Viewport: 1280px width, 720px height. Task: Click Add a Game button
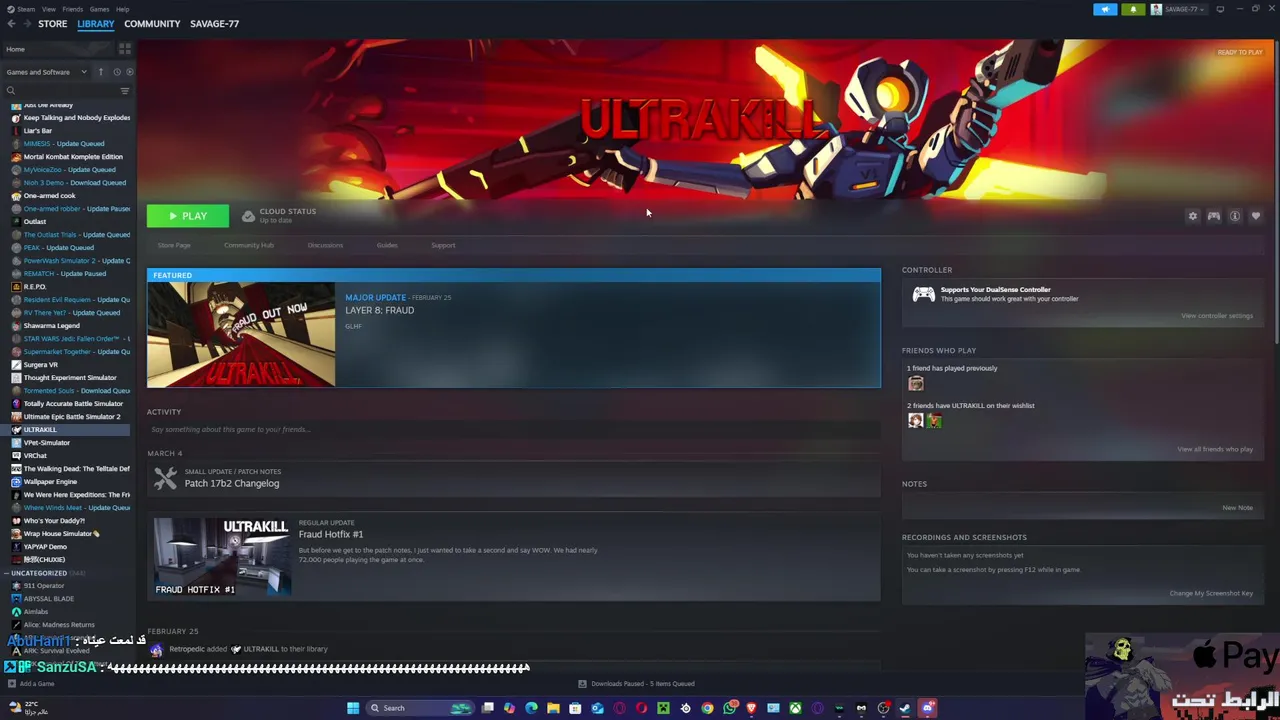[x=31, y=684]
